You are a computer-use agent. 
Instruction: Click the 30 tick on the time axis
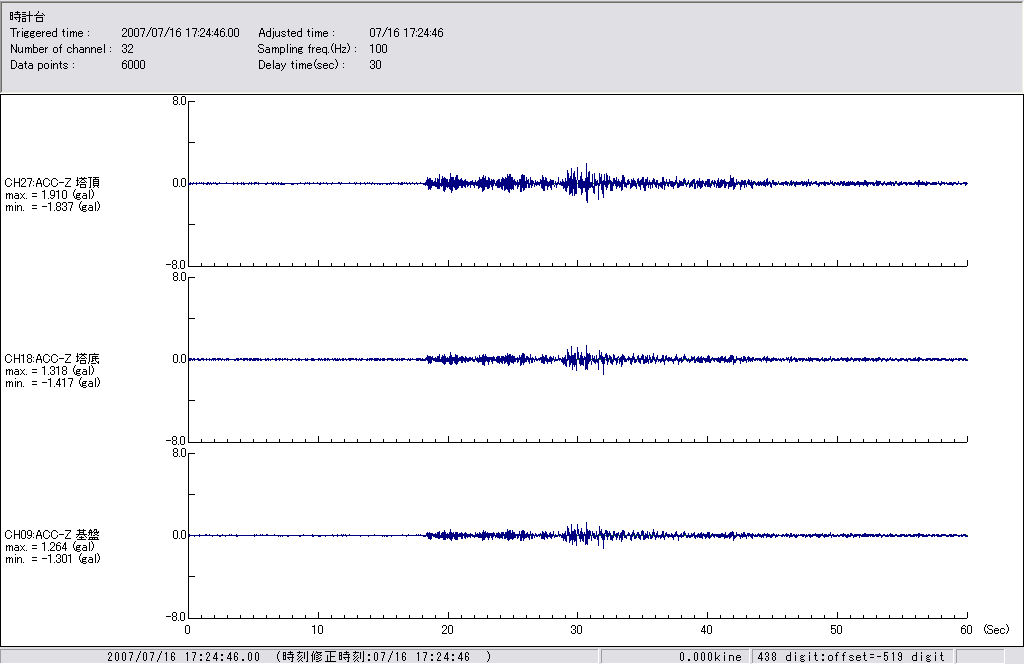click(577, 630)
